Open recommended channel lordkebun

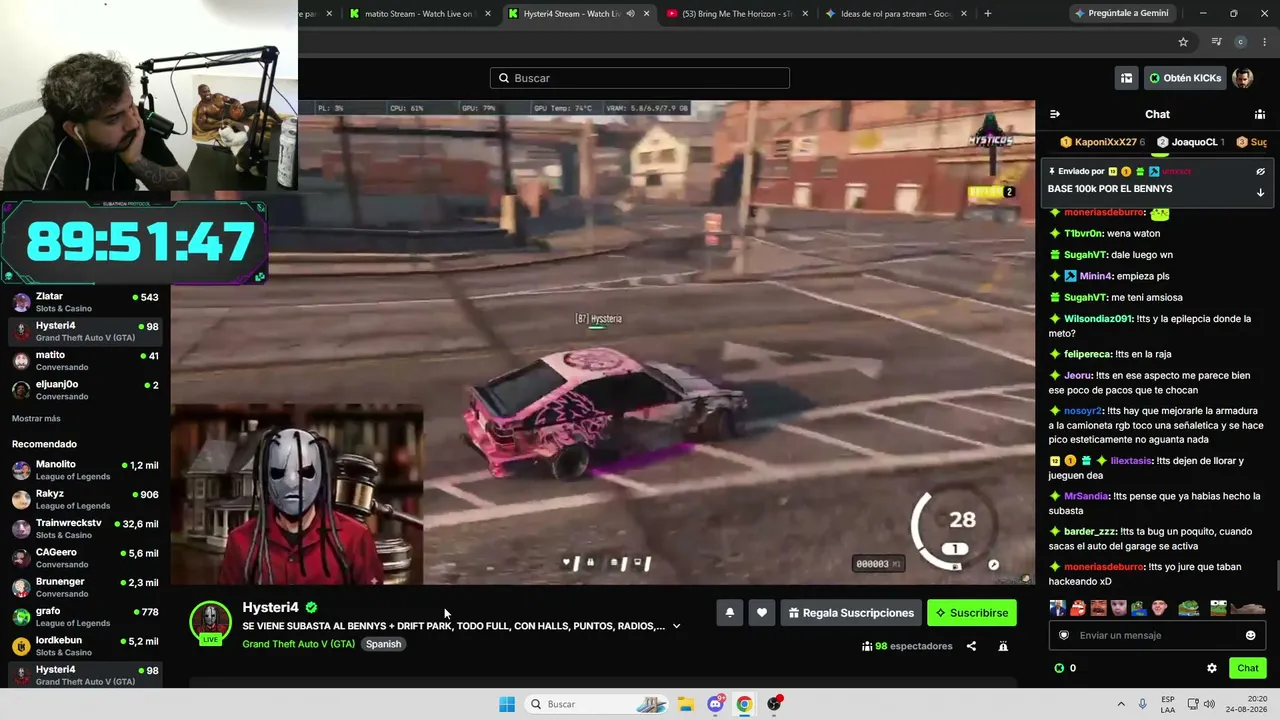click(85, 646)
